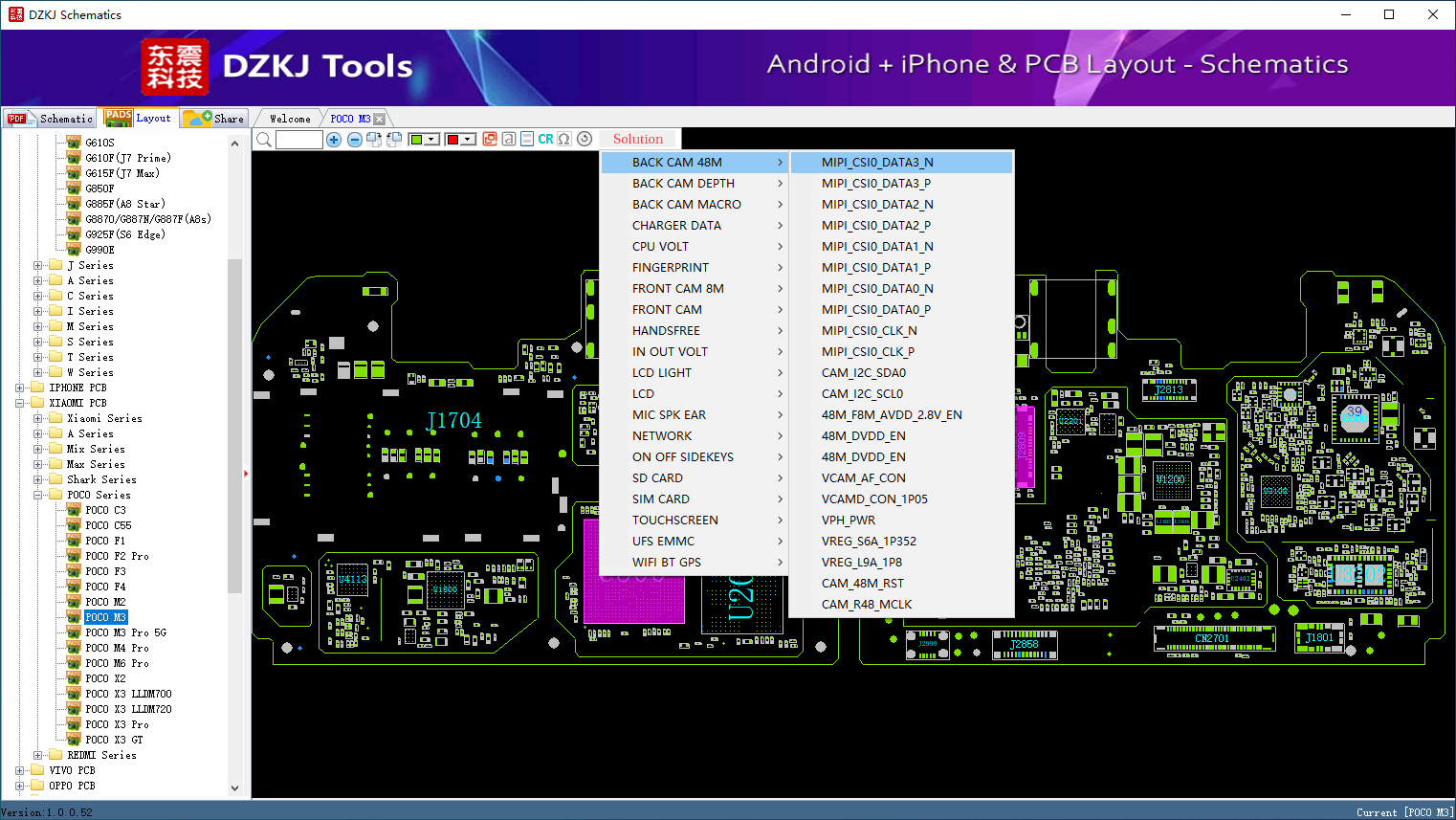Click the blue resistor symbol icon
The width and height of the screenshot is (1456, 820).
tap(527, 140)
